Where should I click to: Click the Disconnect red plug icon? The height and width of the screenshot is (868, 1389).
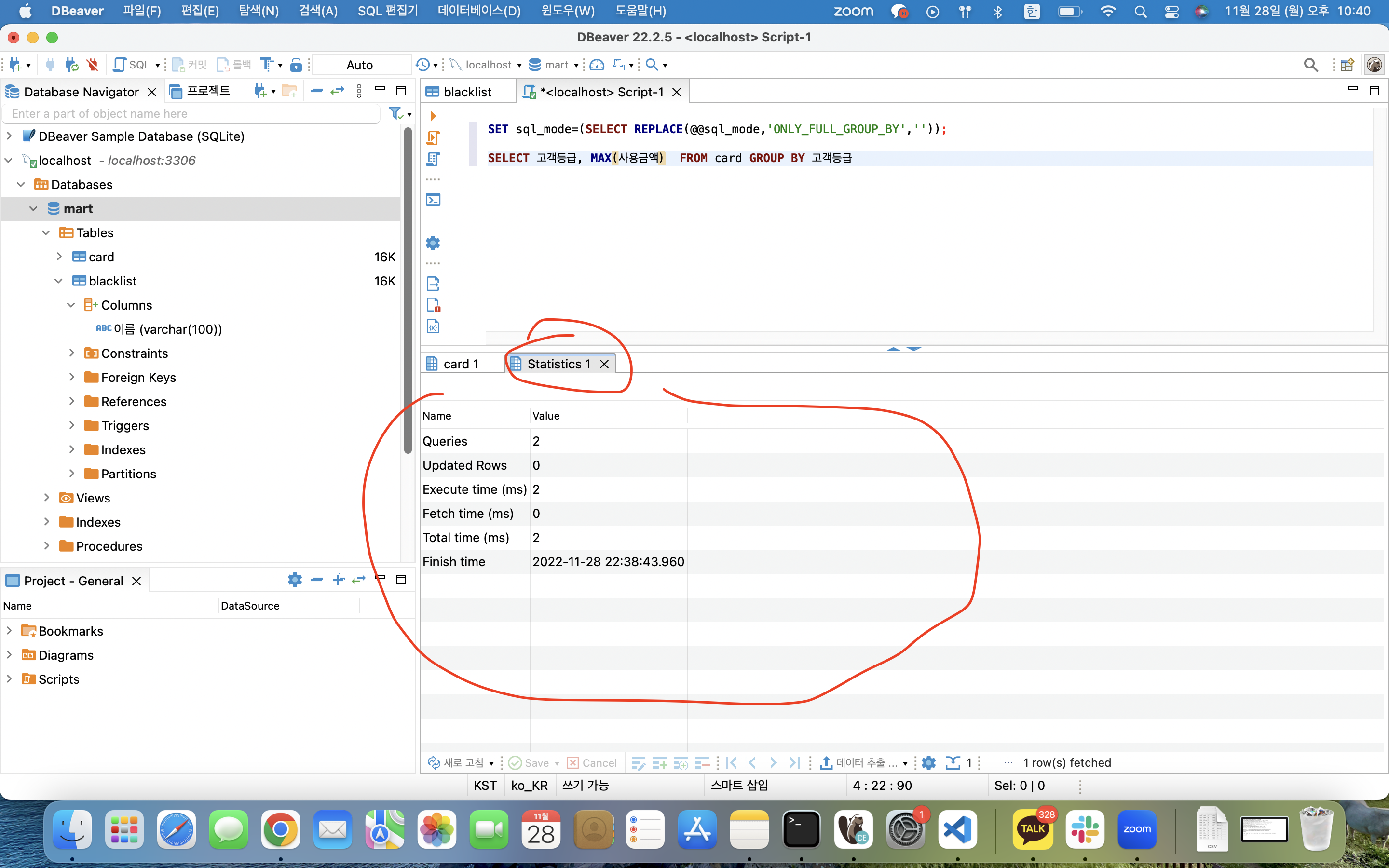pos(93,65)
